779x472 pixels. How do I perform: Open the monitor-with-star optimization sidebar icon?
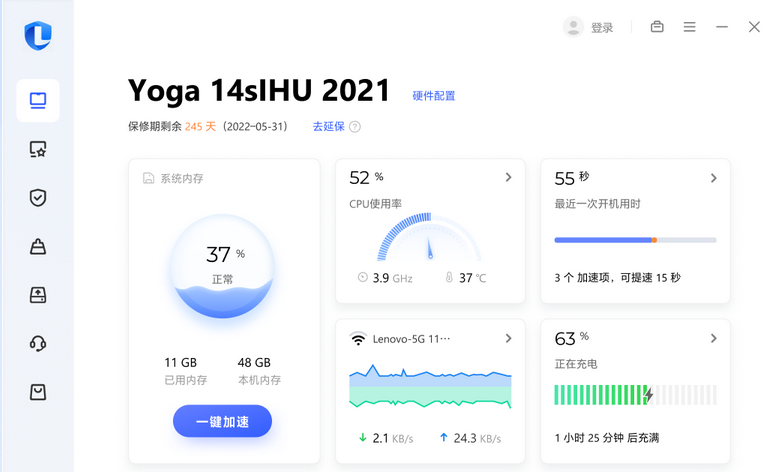click(x=38, y=149)
